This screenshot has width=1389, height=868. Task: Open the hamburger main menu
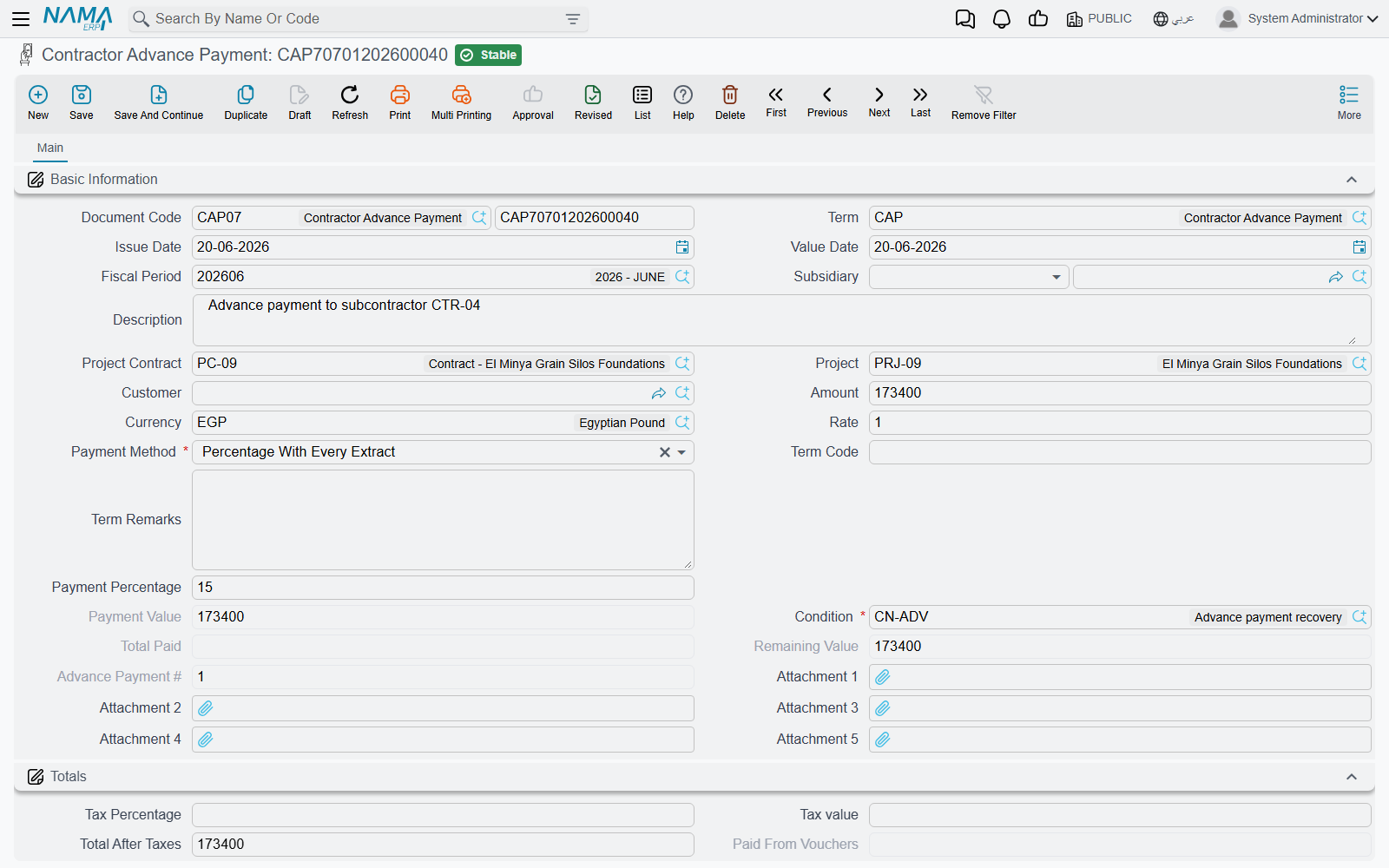tap(21, 18)
